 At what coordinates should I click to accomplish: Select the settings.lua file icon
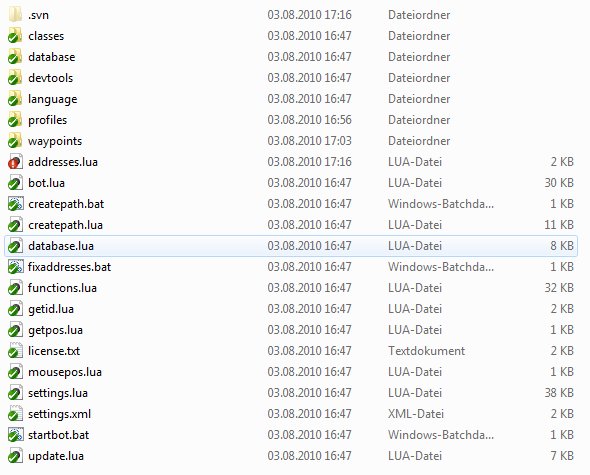coord(15,393)
